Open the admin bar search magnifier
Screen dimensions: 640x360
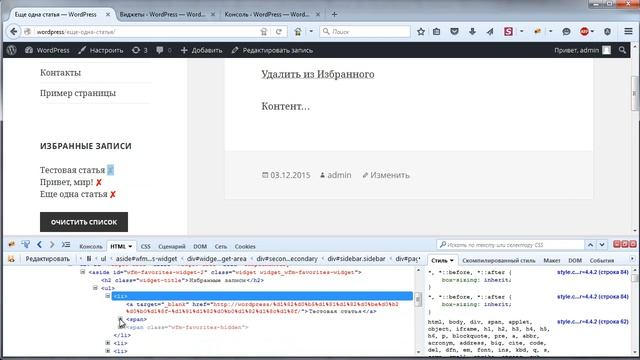(622, 50)
